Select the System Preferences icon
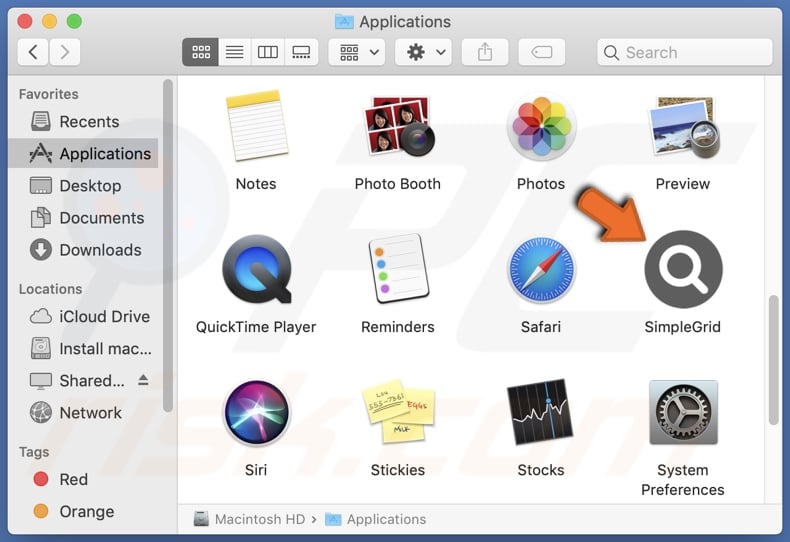 click(683, 413)
